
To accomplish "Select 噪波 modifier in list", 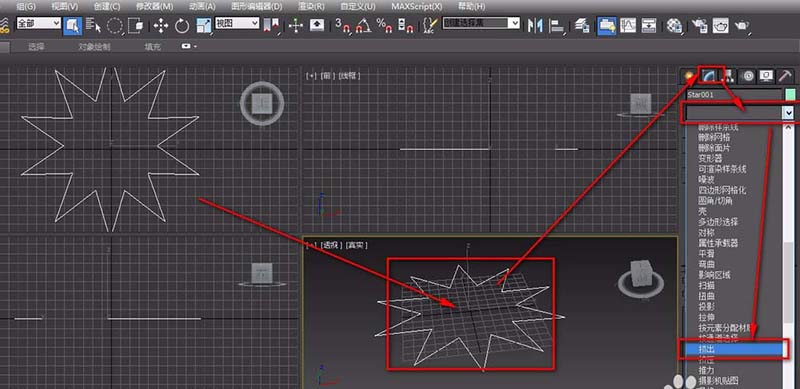I will pyautogui.click(x=707, y=179).
